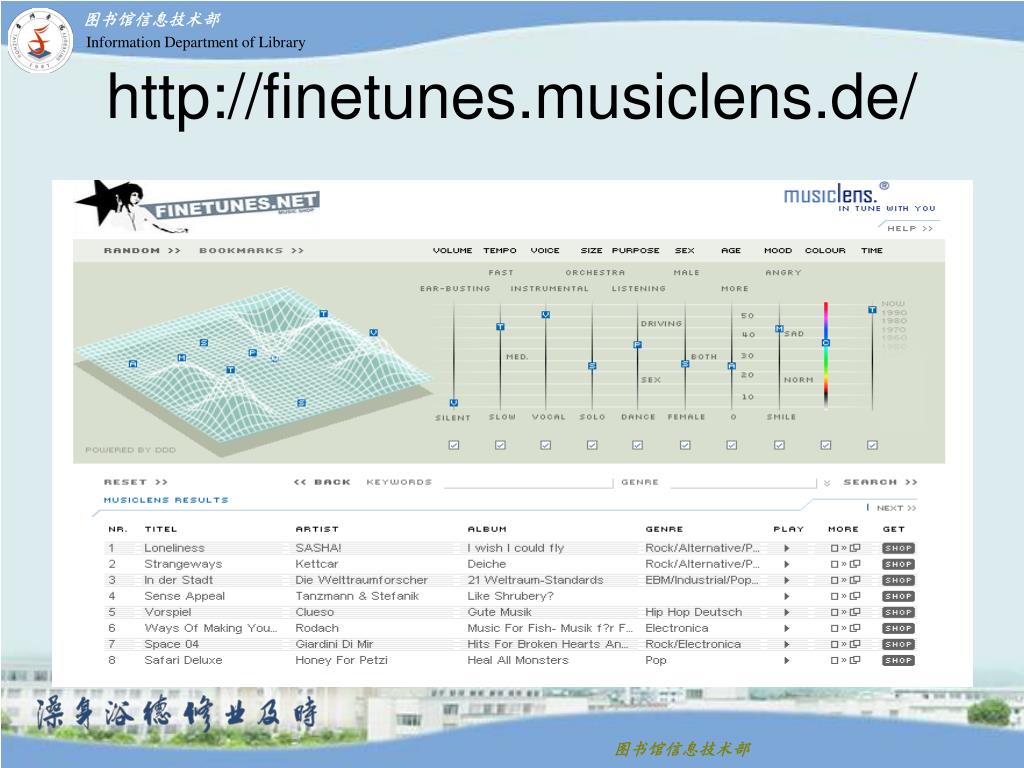The width and height of the screenshot is (1024, 768).
Task: Click the V marker on landscape
Action: [374, 332]
